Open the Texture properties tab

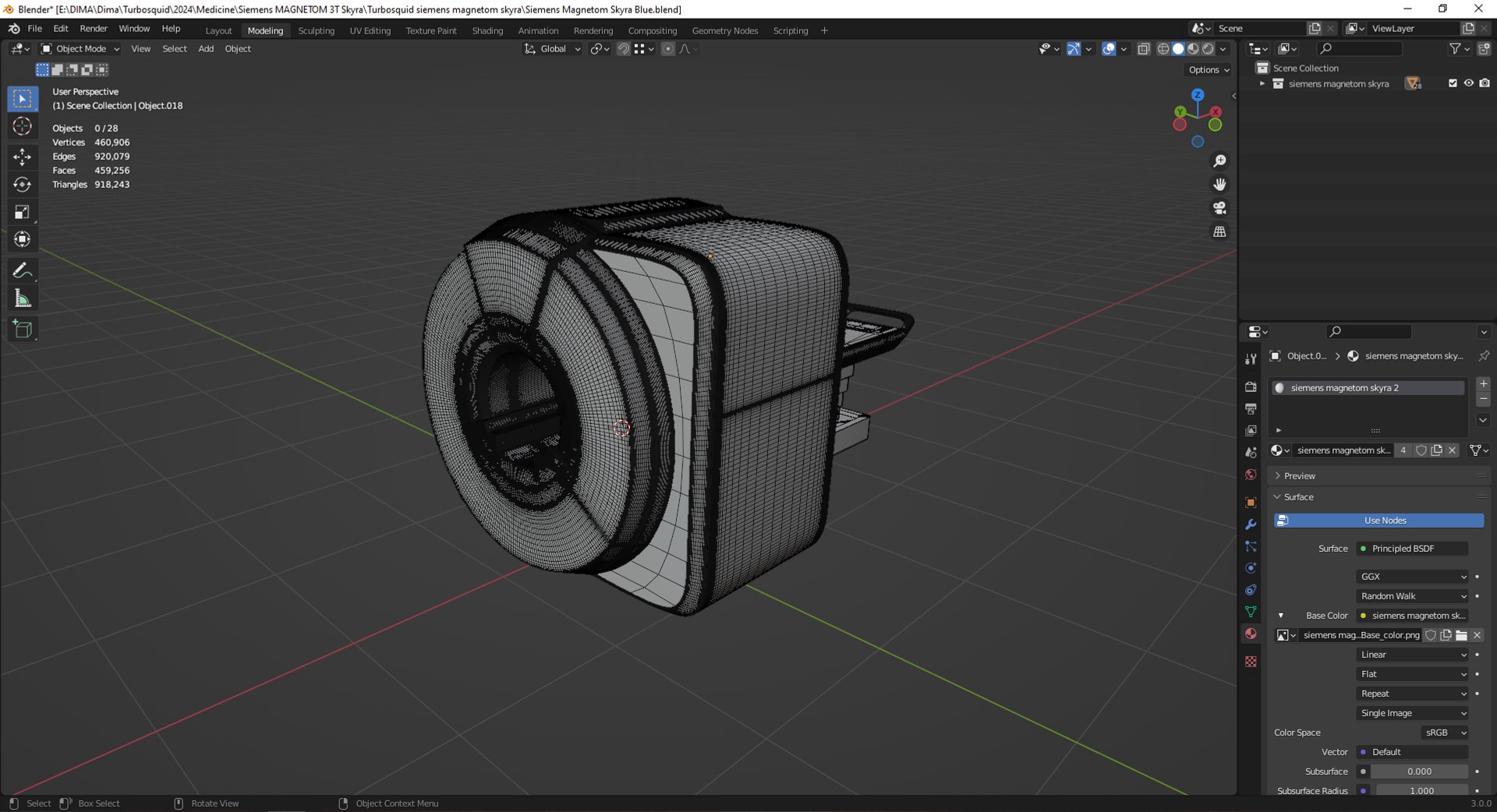pyautogui.click(x=1251, y=662)
